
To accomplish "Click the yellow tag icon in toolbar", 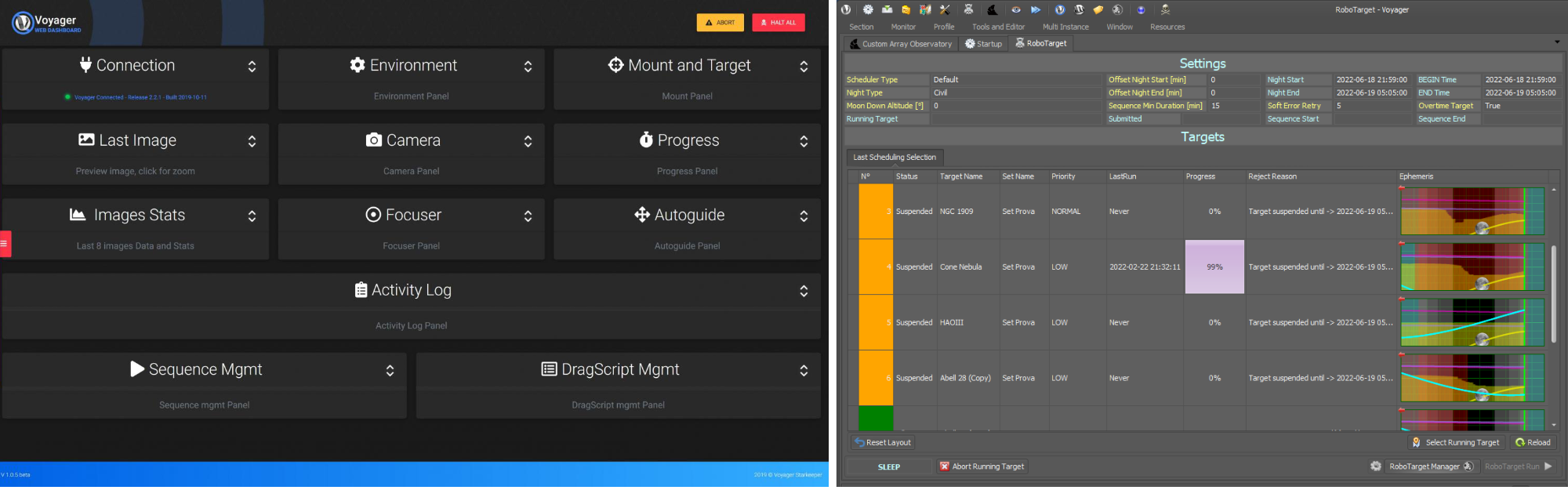I will tap(1098, 9).
